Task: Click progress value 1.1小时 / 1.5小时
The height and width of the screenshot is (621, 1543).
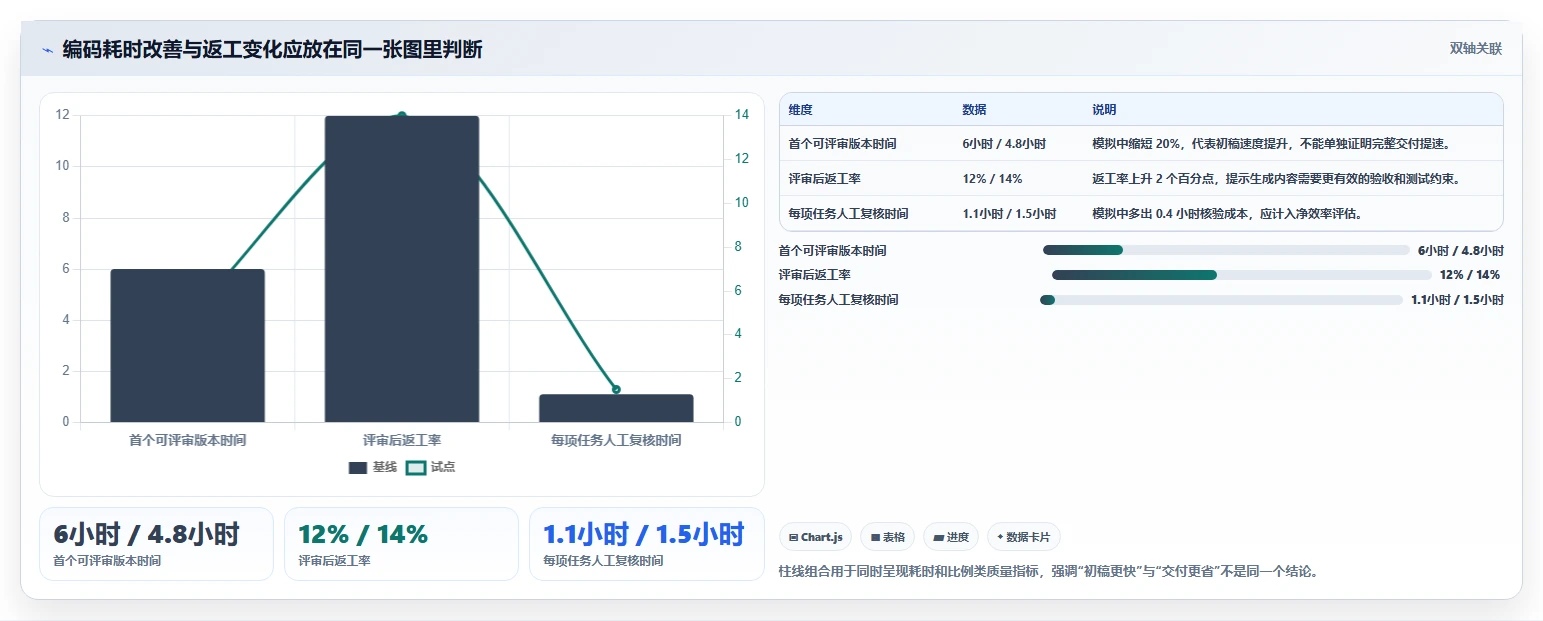Action: click(1457, 300)
